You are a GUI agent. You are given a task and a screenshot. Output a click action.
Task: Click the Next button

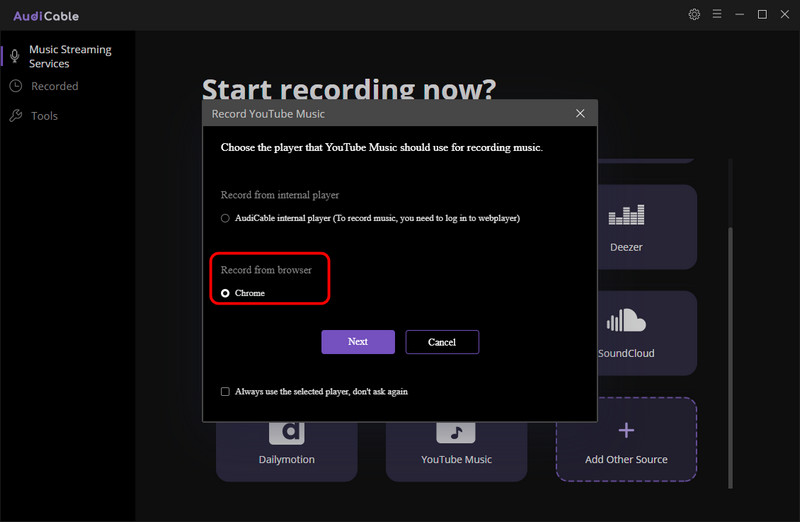358,341
